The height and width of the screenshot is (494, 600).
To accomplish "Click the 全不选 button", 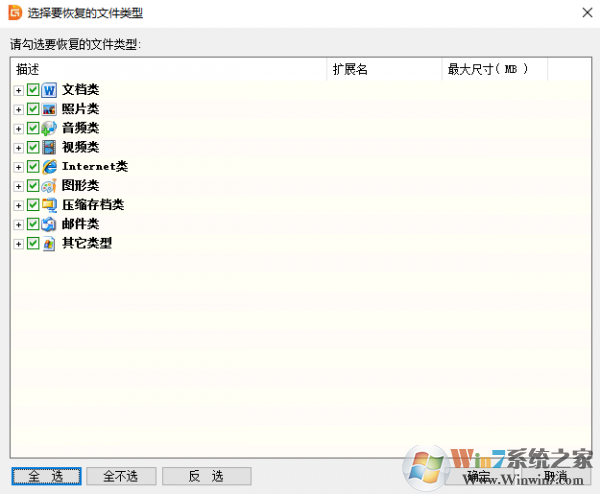I will point(121,476).
